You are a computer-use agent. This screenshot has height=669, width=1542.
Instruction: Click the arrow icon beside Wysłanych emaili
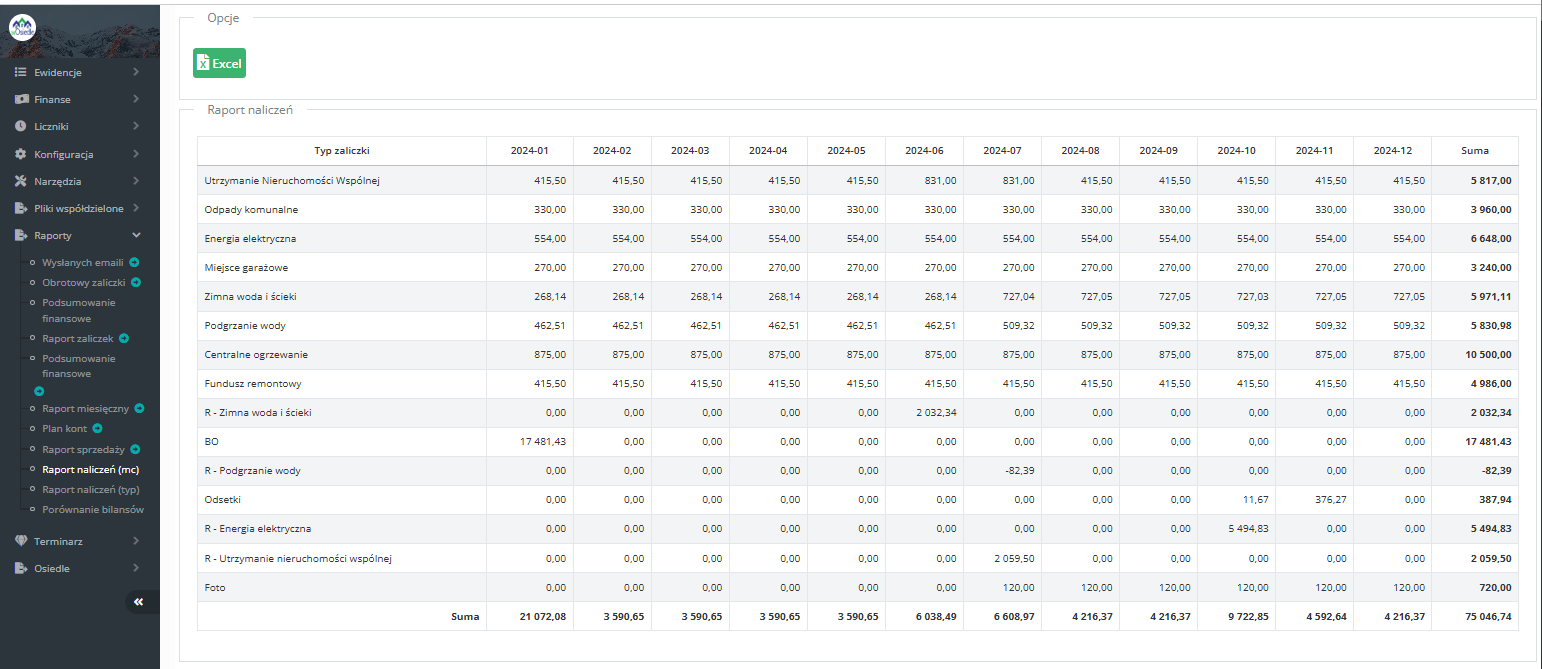point(134,262)
